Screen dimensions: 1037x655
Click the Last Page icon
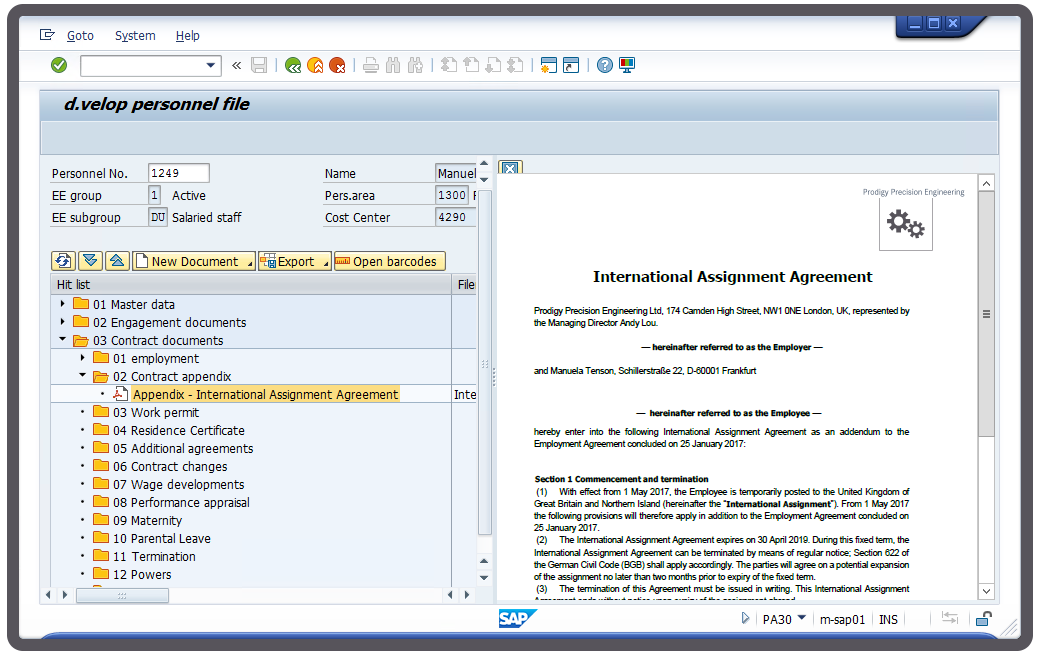coord(515,65)
